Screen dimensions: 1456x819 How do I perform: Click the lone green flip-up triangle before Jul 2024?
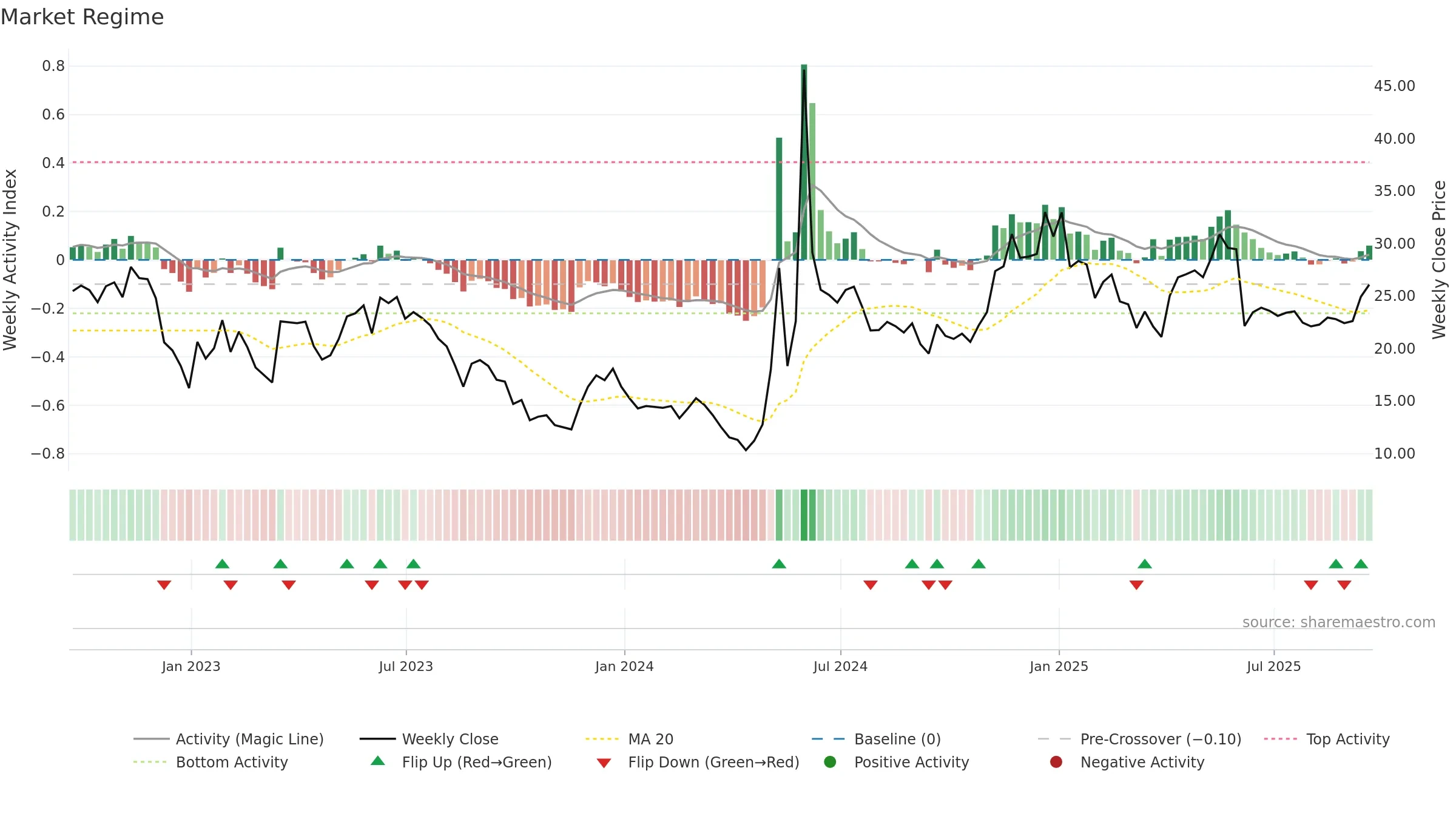[779, 564]
